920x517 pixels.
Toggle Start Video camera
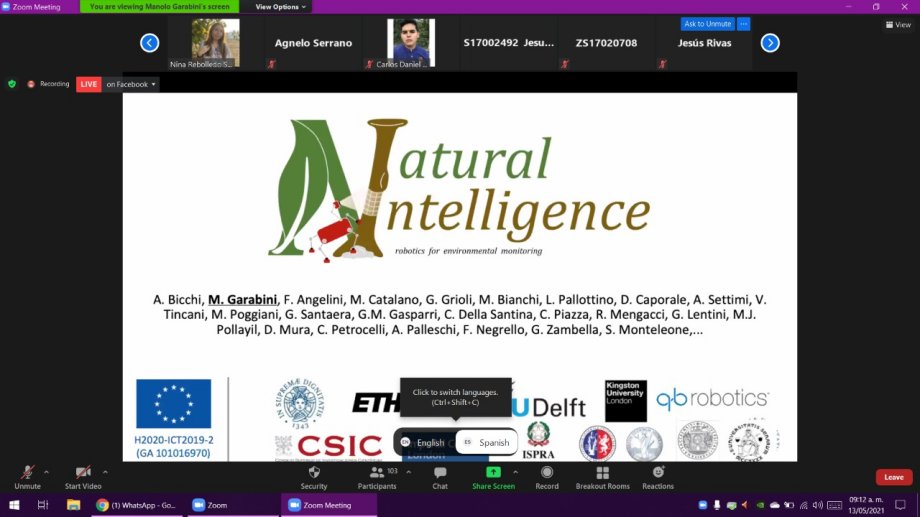coord(83,473)
